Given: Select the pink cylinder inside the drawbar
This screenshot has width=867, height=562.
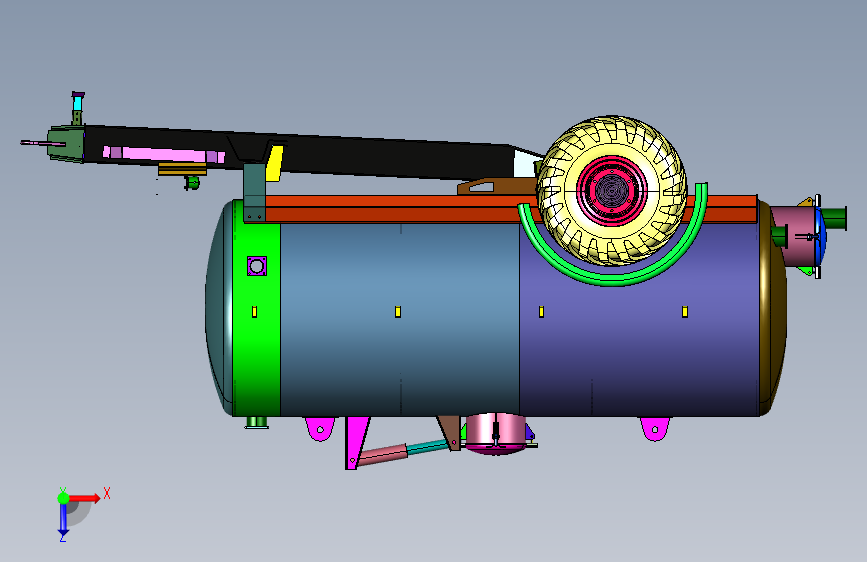Looking at the screenshot, I should pyautogui.click(x=164, y=154).
